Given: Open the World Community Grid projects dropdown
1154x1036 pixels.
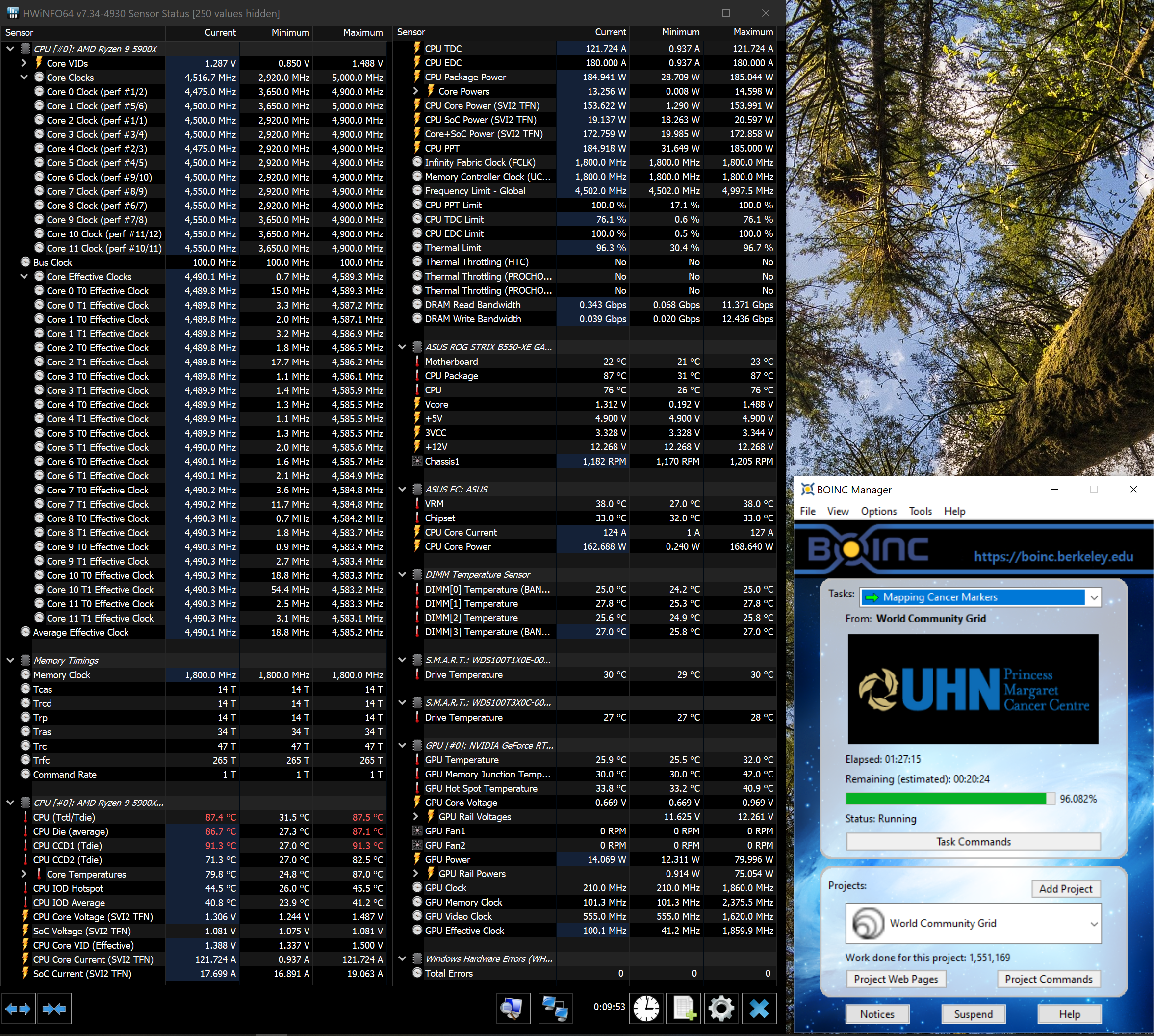Looking at the screenshot, I should tap(974, 923).
